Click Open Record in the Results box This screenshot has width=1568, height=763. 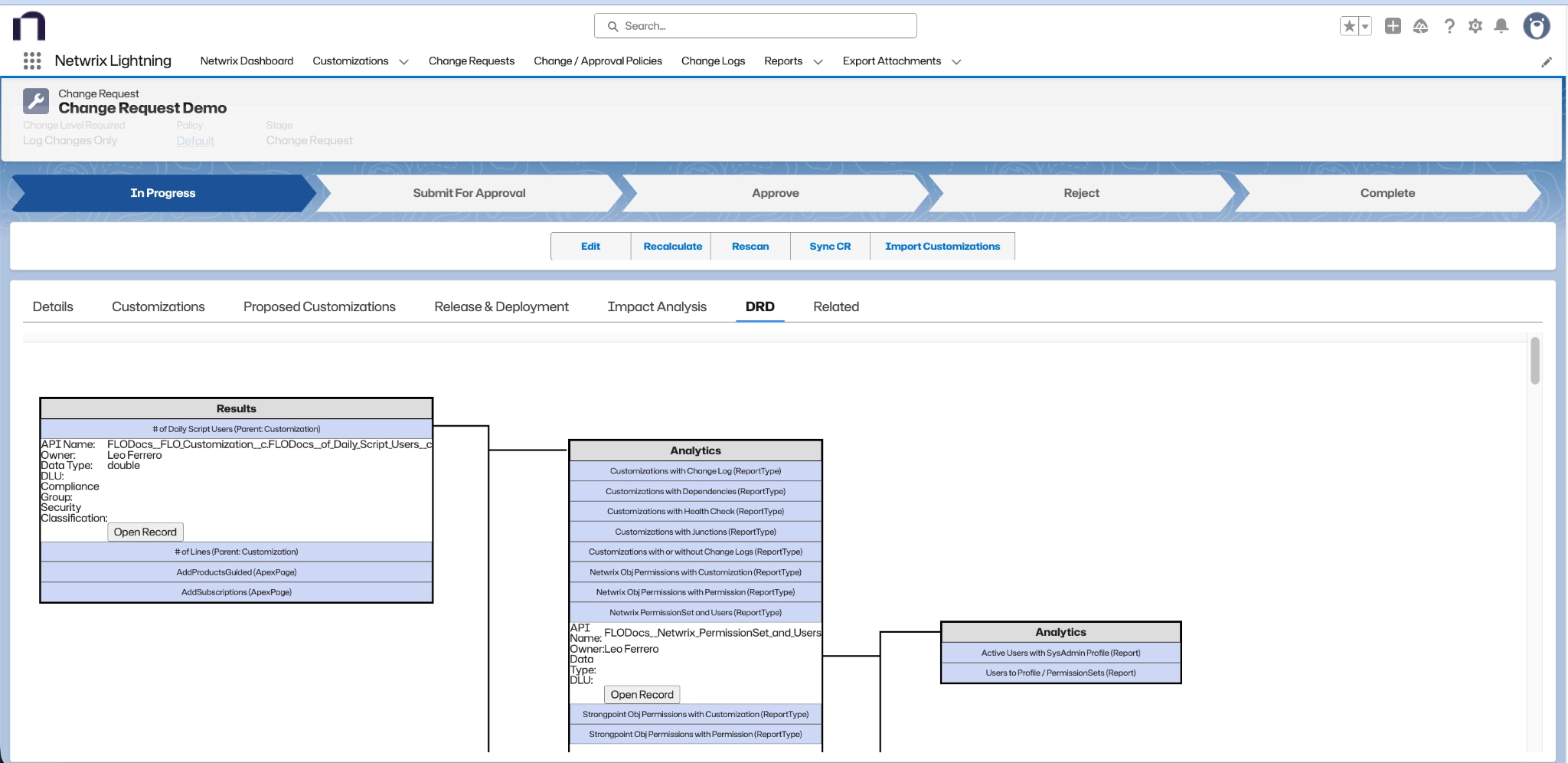coord(145,532)
